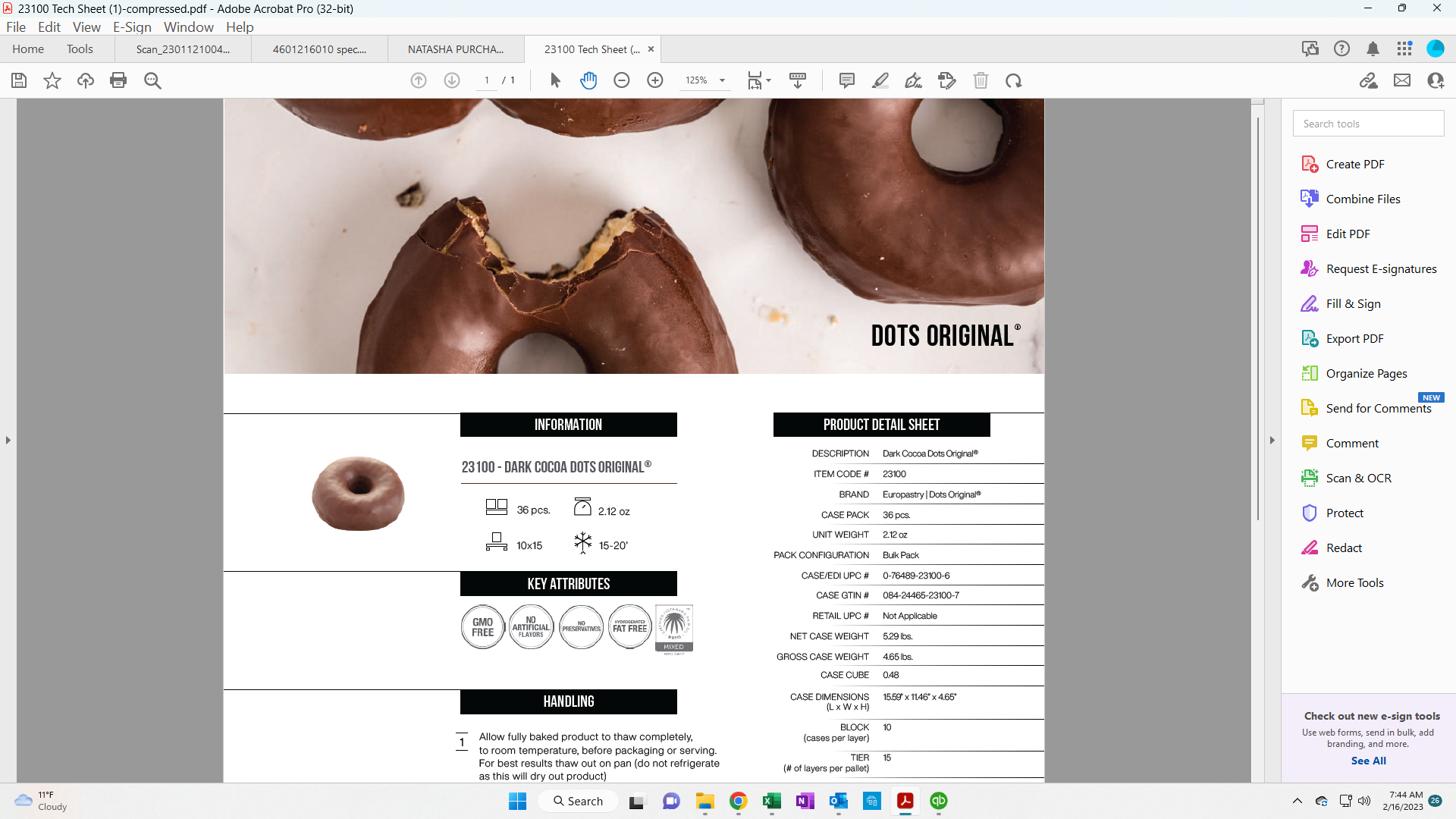Switch to the Home tab
This screenshot has width=1456, height=819.
tap(28, 49)
